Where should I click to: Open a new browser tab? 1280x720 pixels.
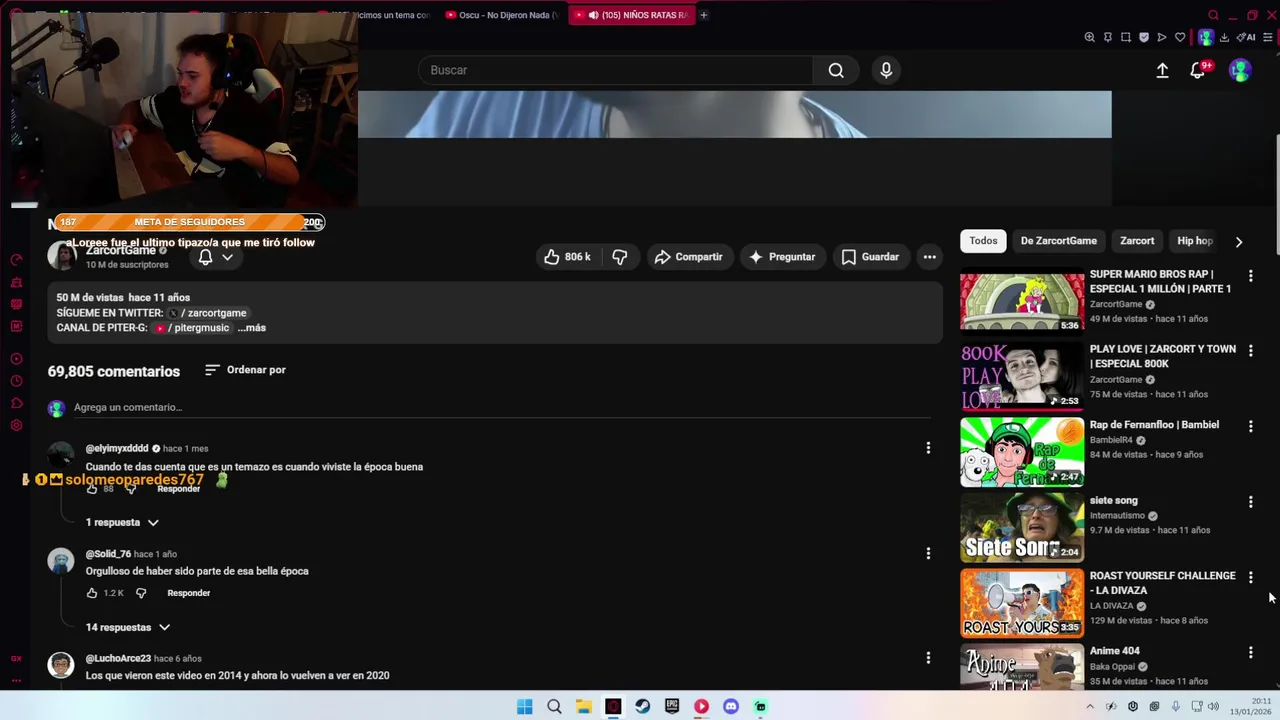click(x=703, y=15)
